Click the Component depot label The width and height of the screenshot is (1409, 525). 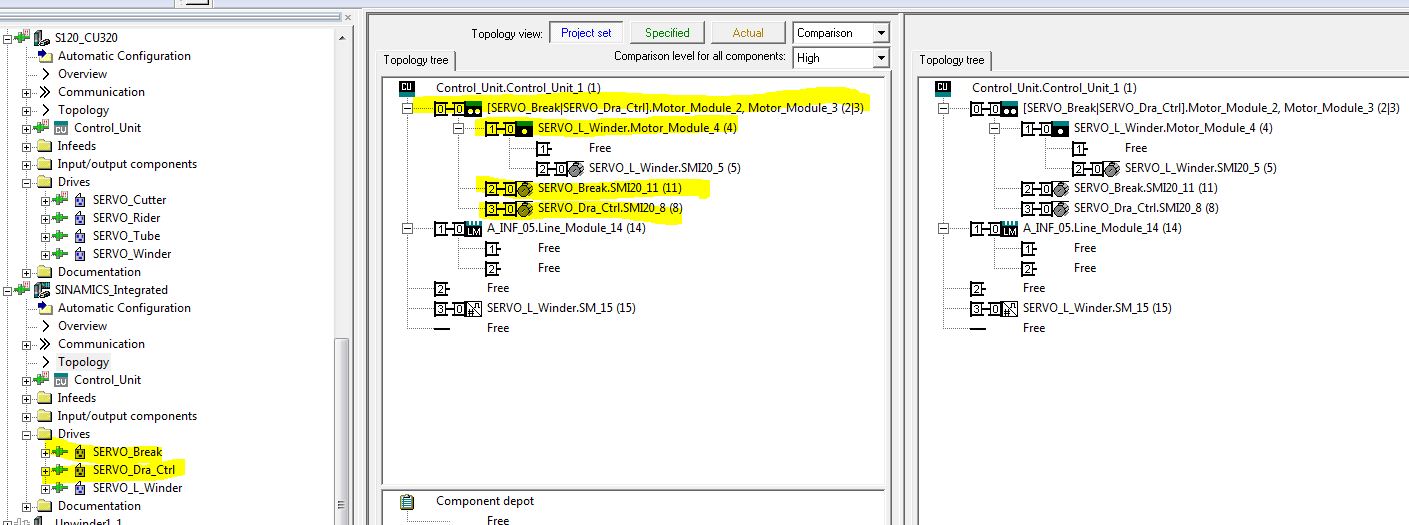click(x=485, y=501)
